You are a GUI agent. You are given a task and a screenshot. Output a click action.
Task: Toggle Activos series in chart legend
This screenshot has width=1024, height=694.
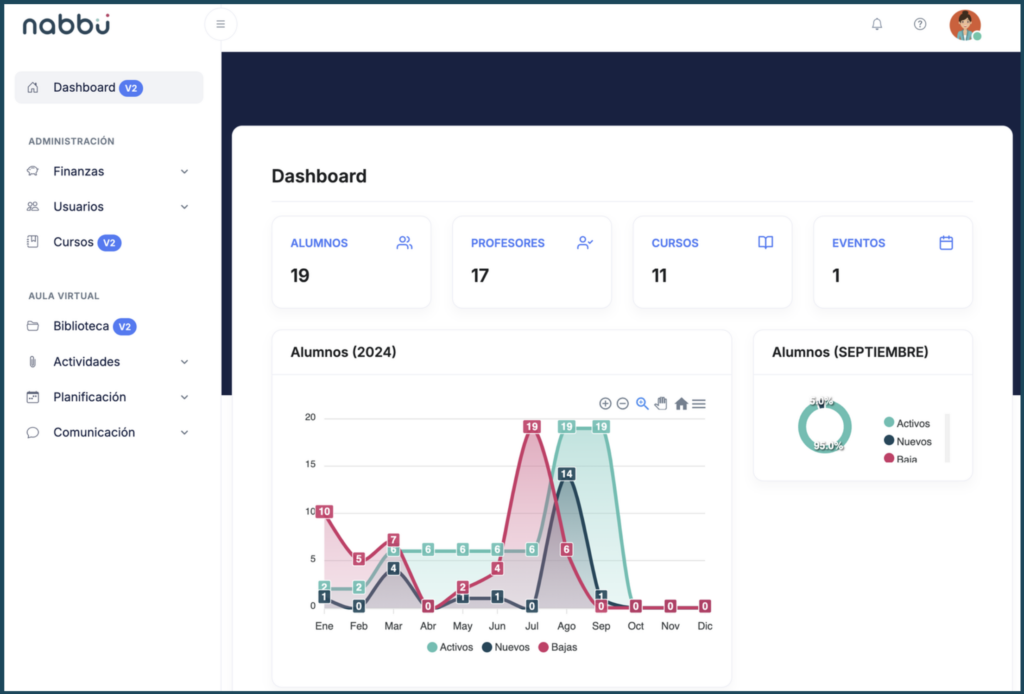(451, 647)
